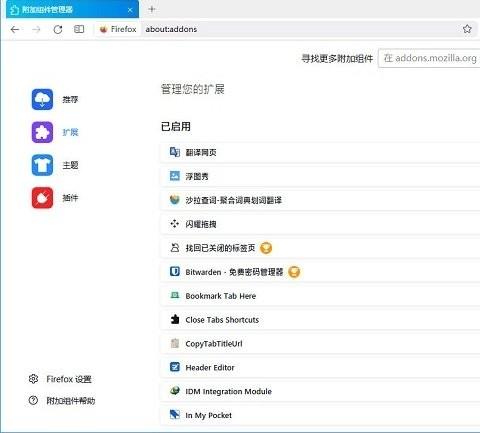Click the Close Tabs Shortcuts puzzle icon

(175, 319)
